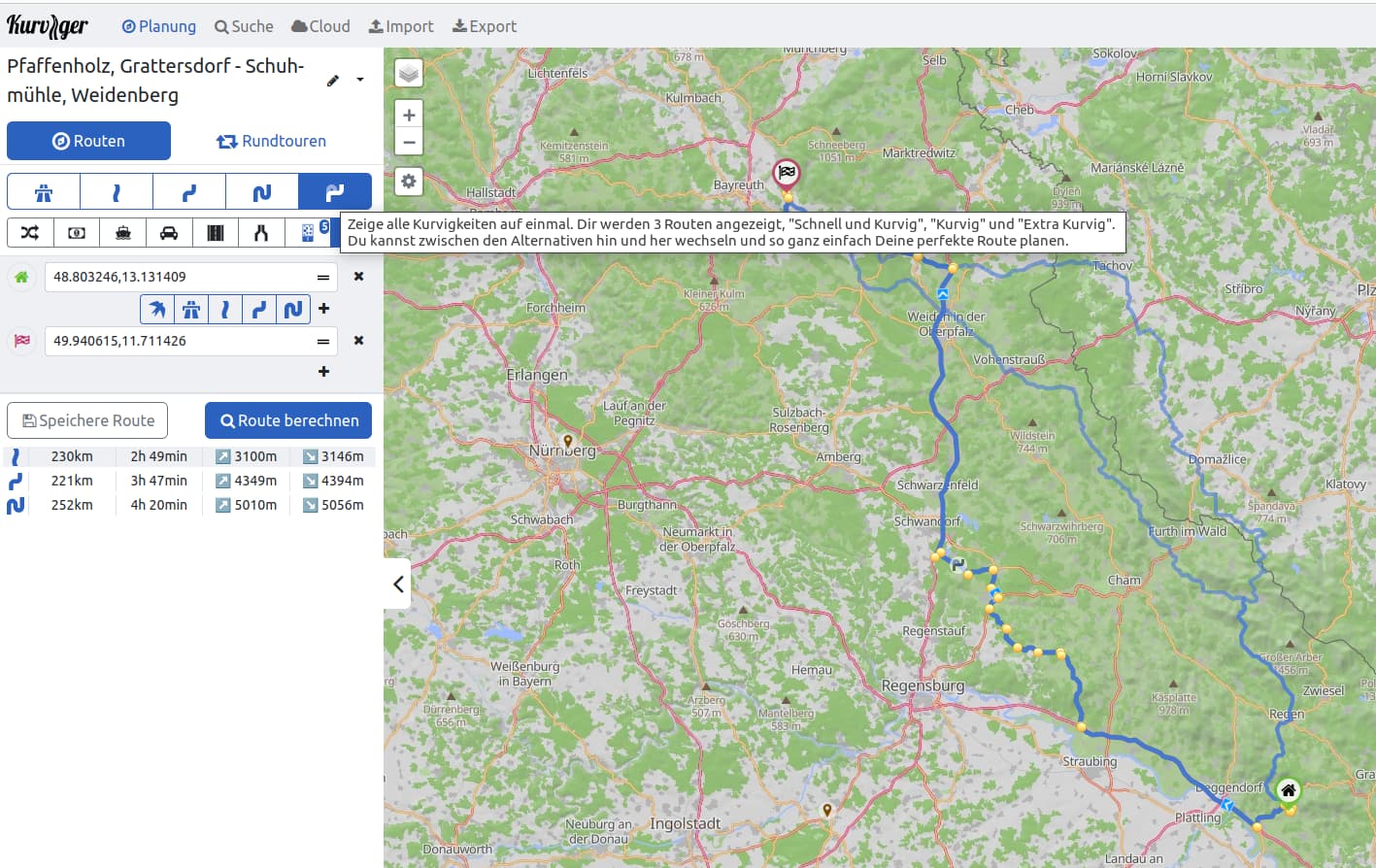
Task: Toggle avoid toll roads option
Action: click(x=77, y=233)
